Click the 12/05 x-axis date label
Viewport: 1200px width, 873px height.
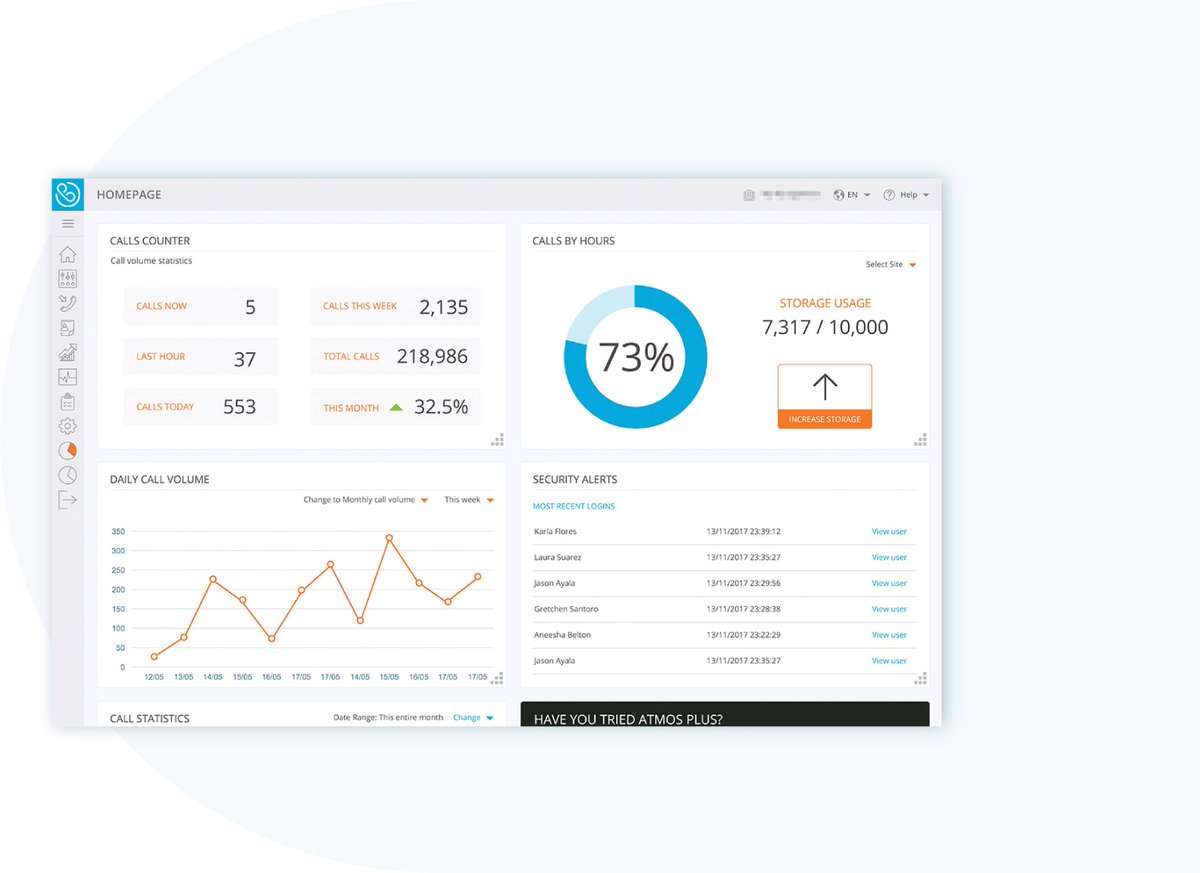tap(154, 677)
